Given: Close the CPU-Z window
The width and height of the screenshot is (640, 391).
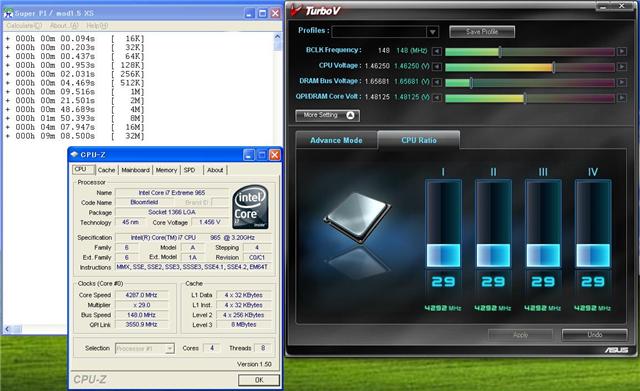Looking at the screenshot, I should point(275,155).
